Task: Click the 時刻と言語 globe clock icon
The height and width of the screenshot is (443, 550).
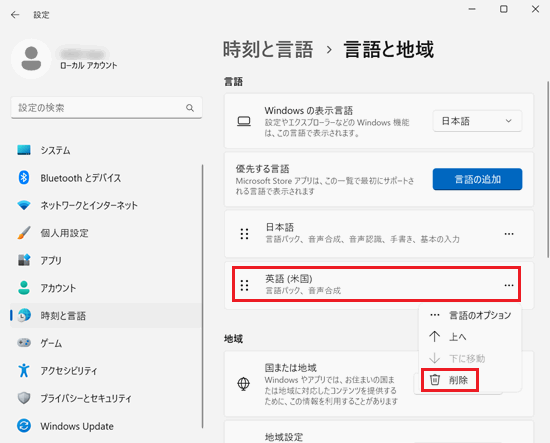Action: tap(24, 315)
